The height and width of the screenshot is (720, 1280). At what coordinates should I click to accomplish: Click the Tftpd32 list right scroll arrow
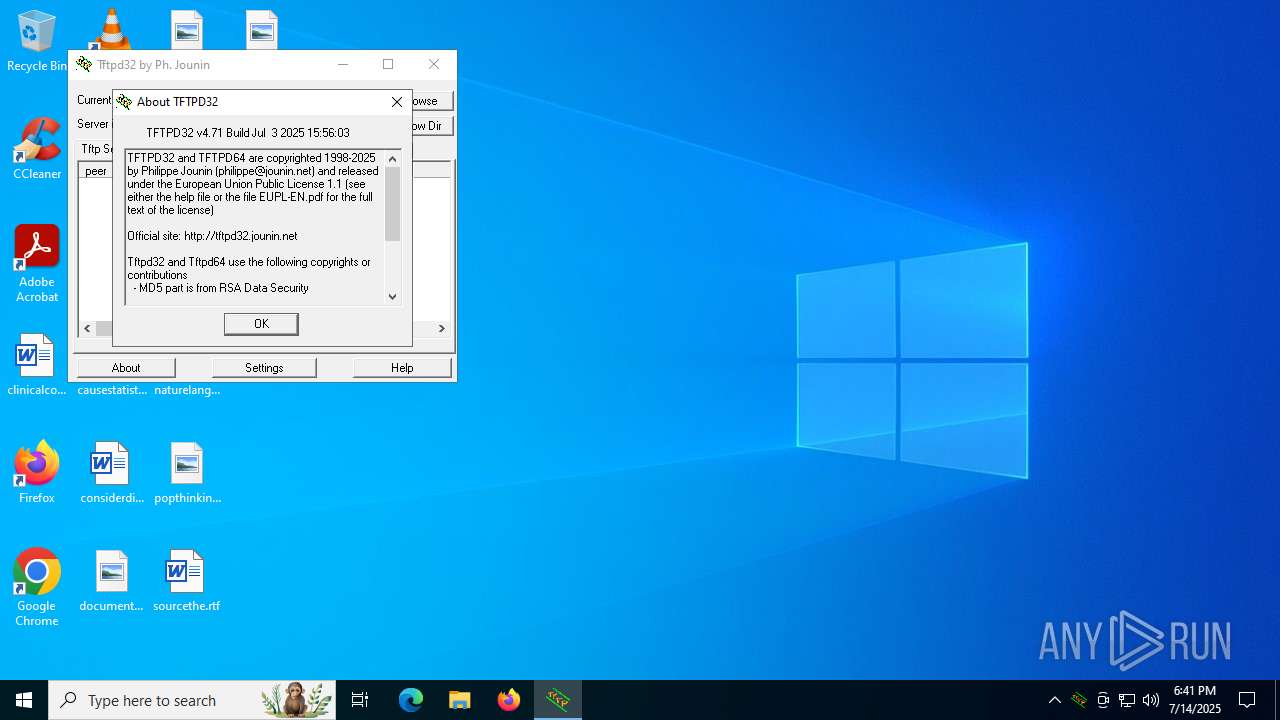441,328
